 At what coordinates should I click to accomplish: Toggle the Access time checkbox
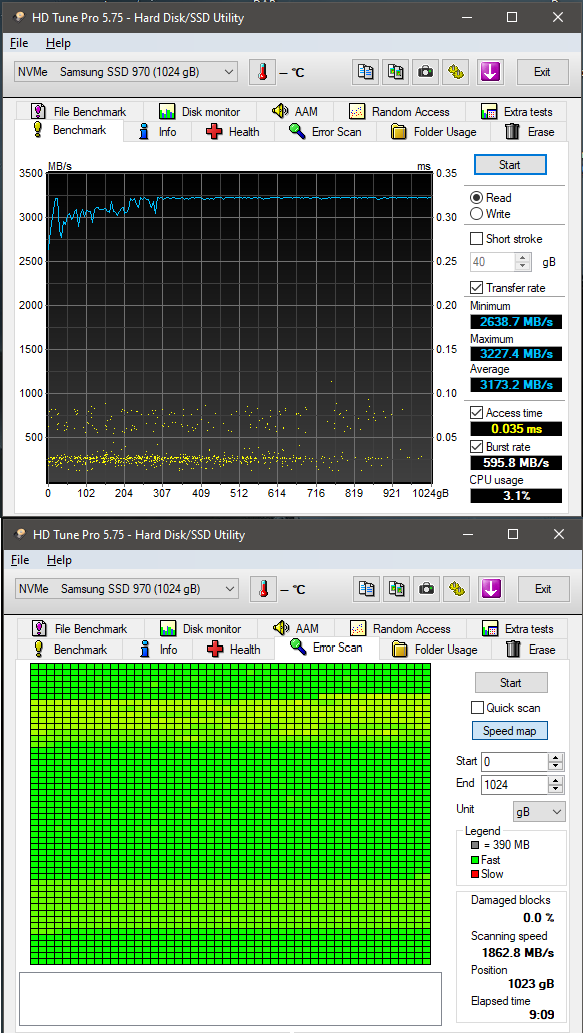click(x=476, y=413)
